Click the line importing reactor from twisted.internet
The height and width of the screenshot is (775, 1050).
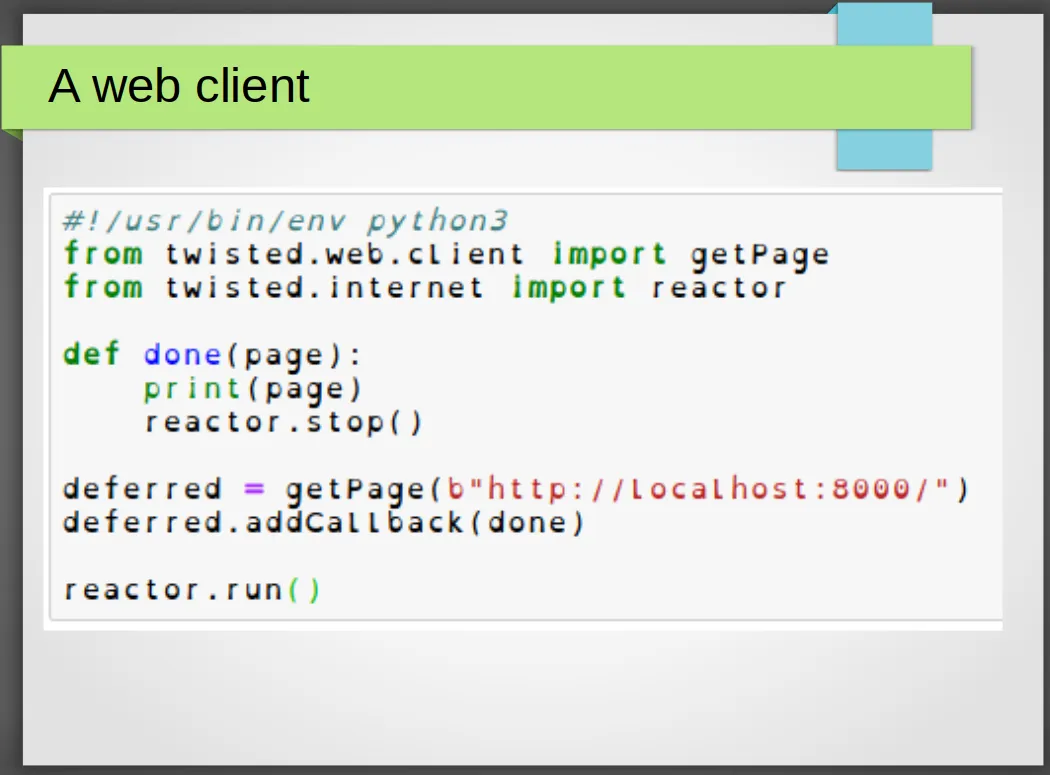425,288
